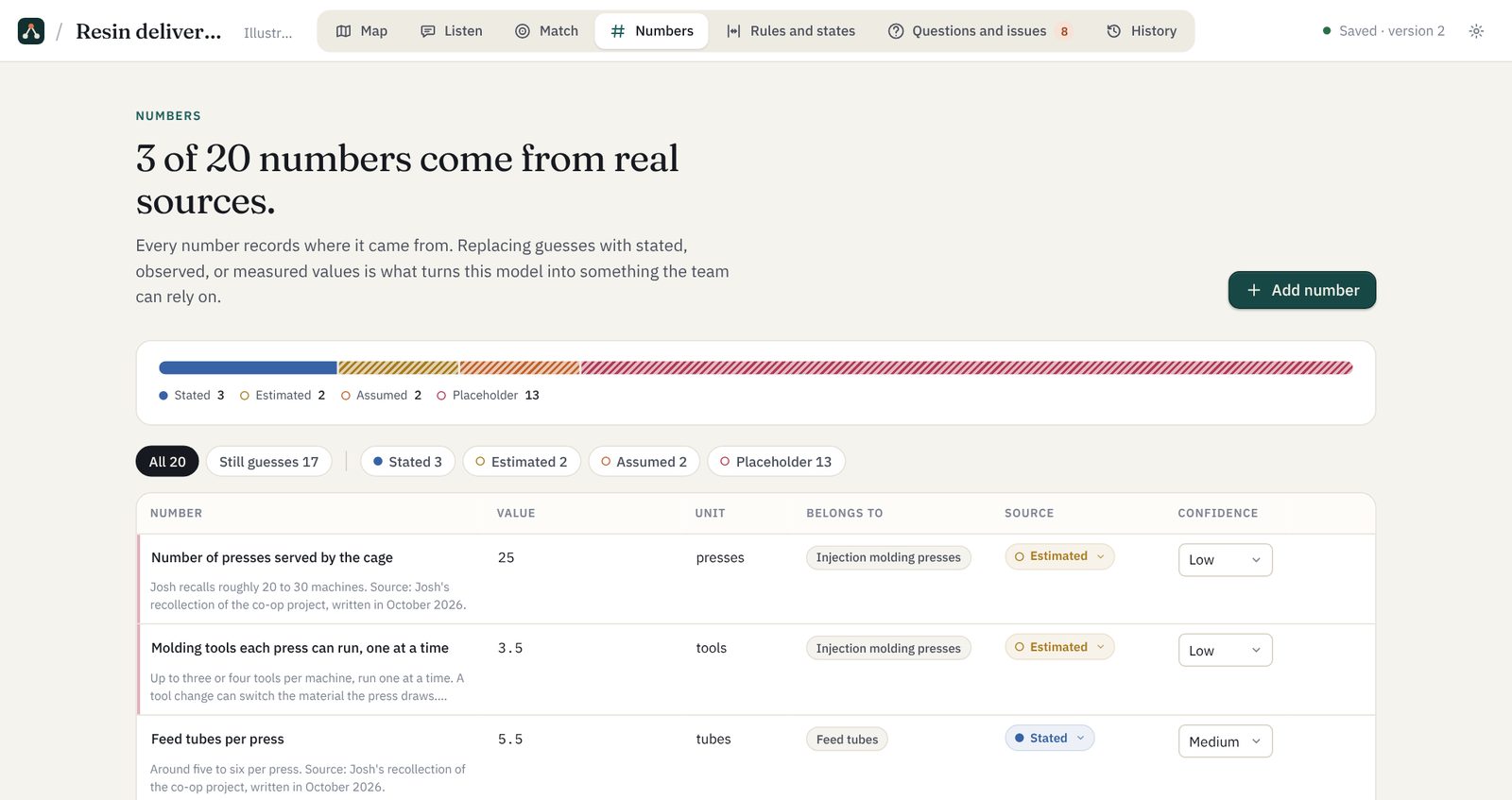
Task: Click the Estimated 2 legend entry
Action: tap(283, 395)
